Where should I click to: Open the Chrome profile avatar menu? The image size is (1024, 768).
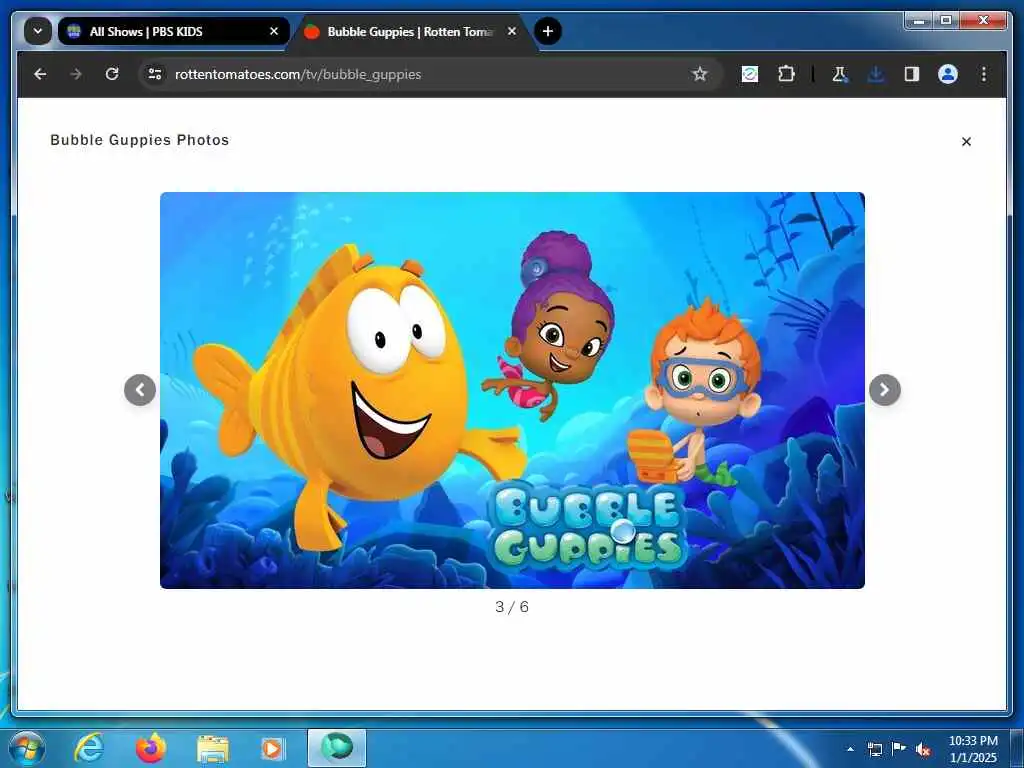click(x=948, y=74)
